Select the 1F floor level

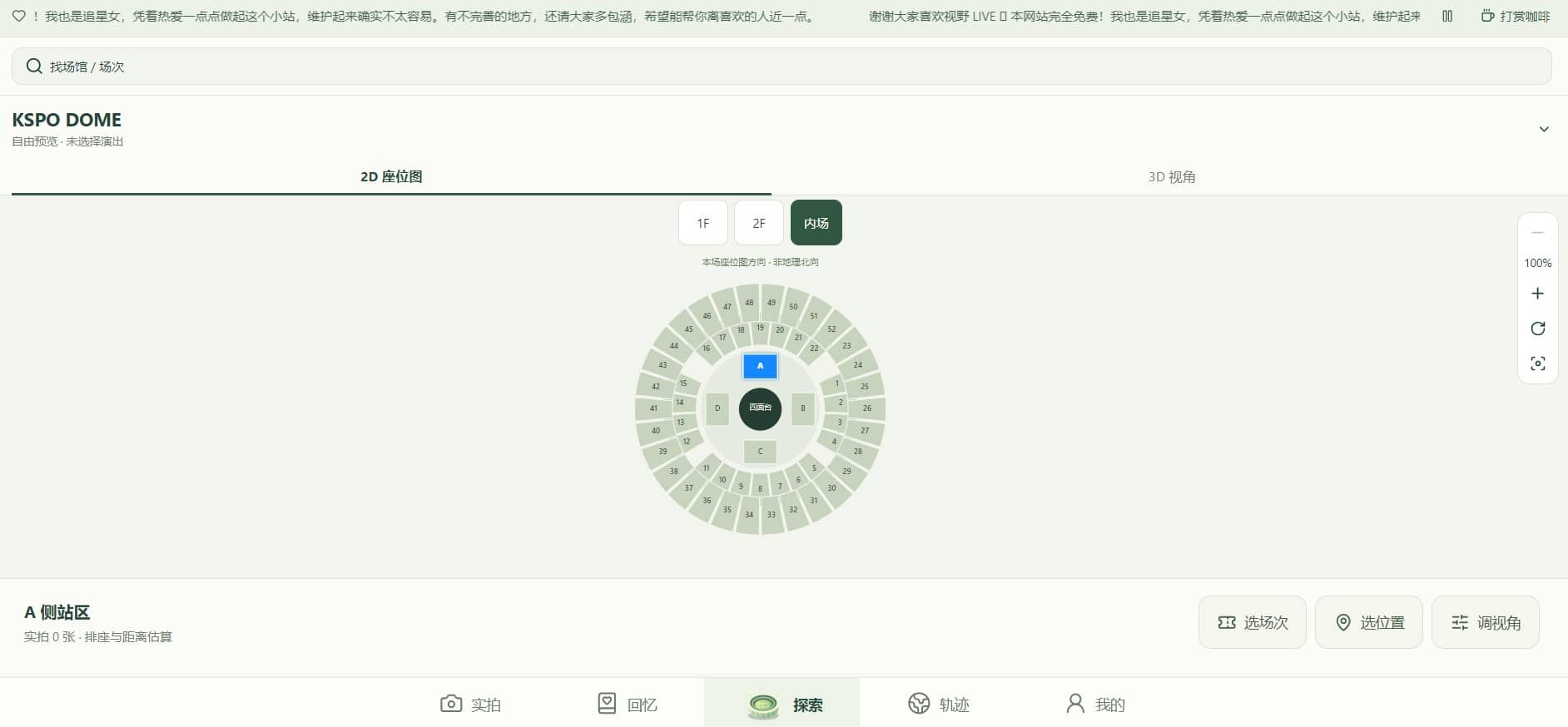click(703, 223)
